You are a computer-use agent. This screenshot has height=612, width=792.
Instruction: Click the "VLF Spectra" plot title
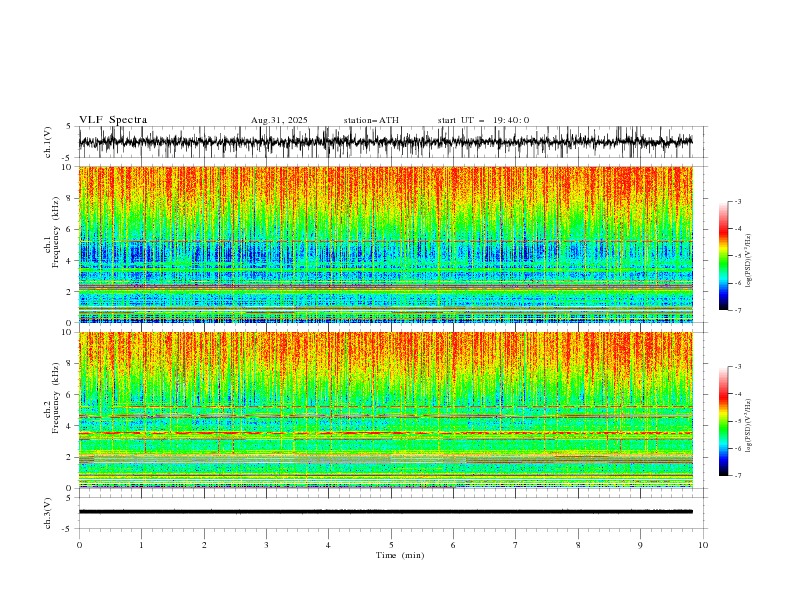pyautogui.click(x=113, y=120)
